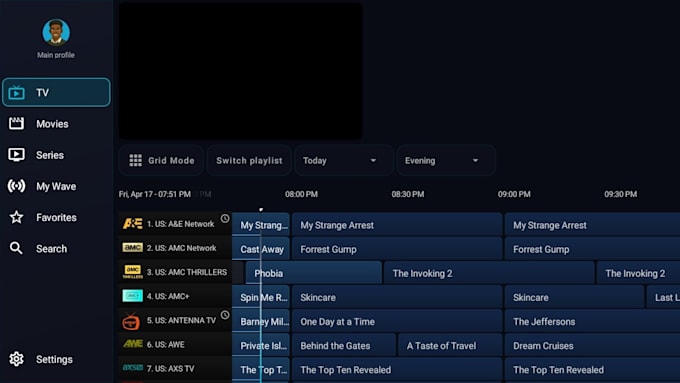Open the Settings gear icon
Viewport: 680px width, 383px height.
(x=16, y=359)
